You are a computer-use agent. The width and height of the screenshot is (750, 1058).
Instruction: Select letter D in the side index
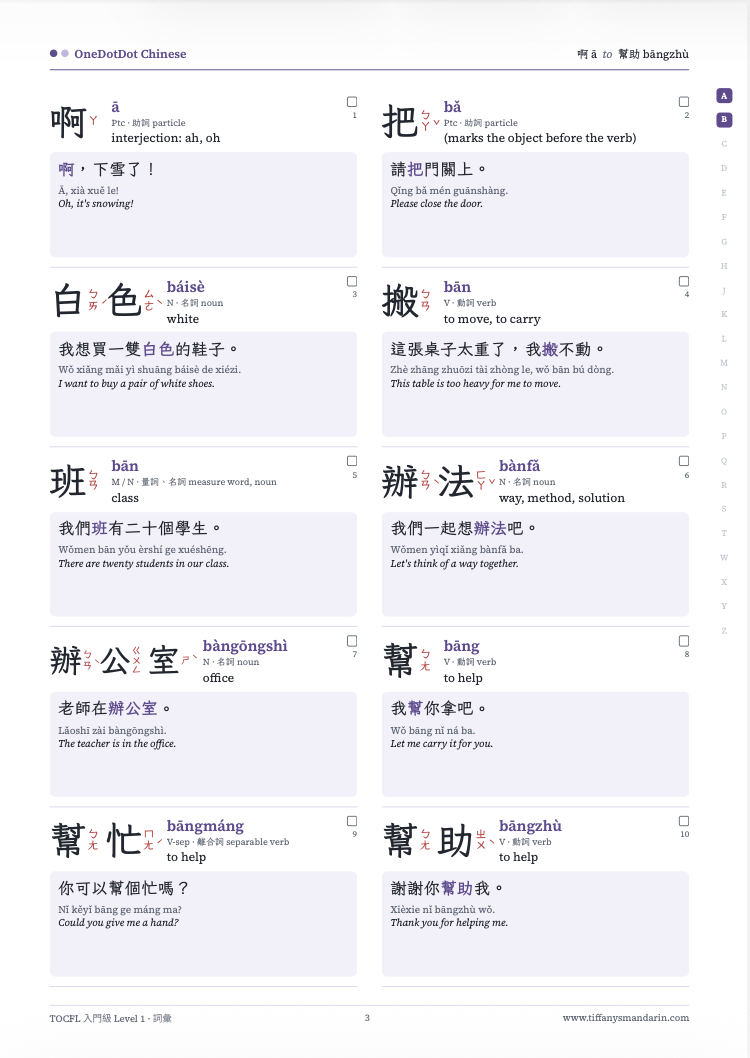(724, 168)
